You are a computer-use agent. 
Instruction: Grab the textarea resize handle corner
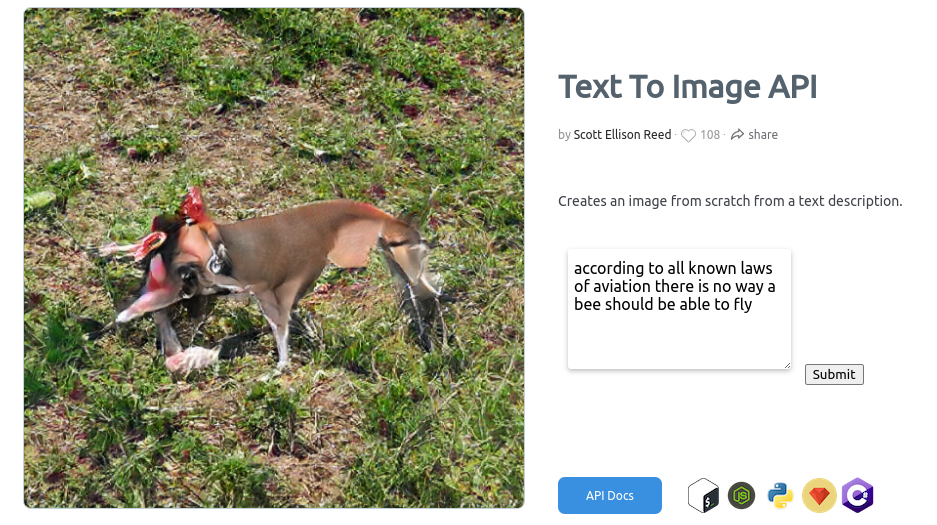coord(786,364)
